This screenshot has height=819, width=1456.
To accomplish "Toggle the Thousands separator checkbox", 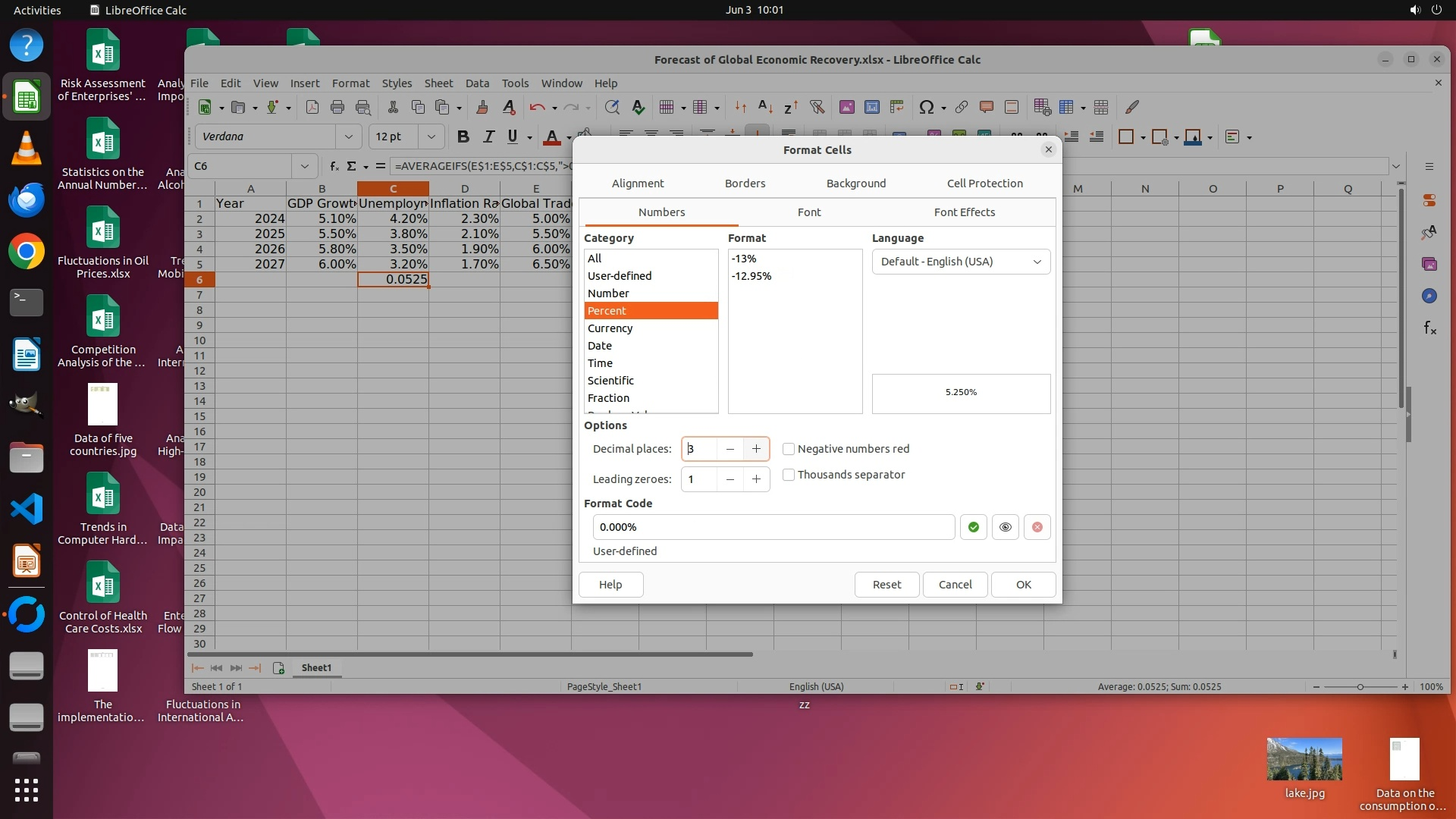I will tap(789, 475).
